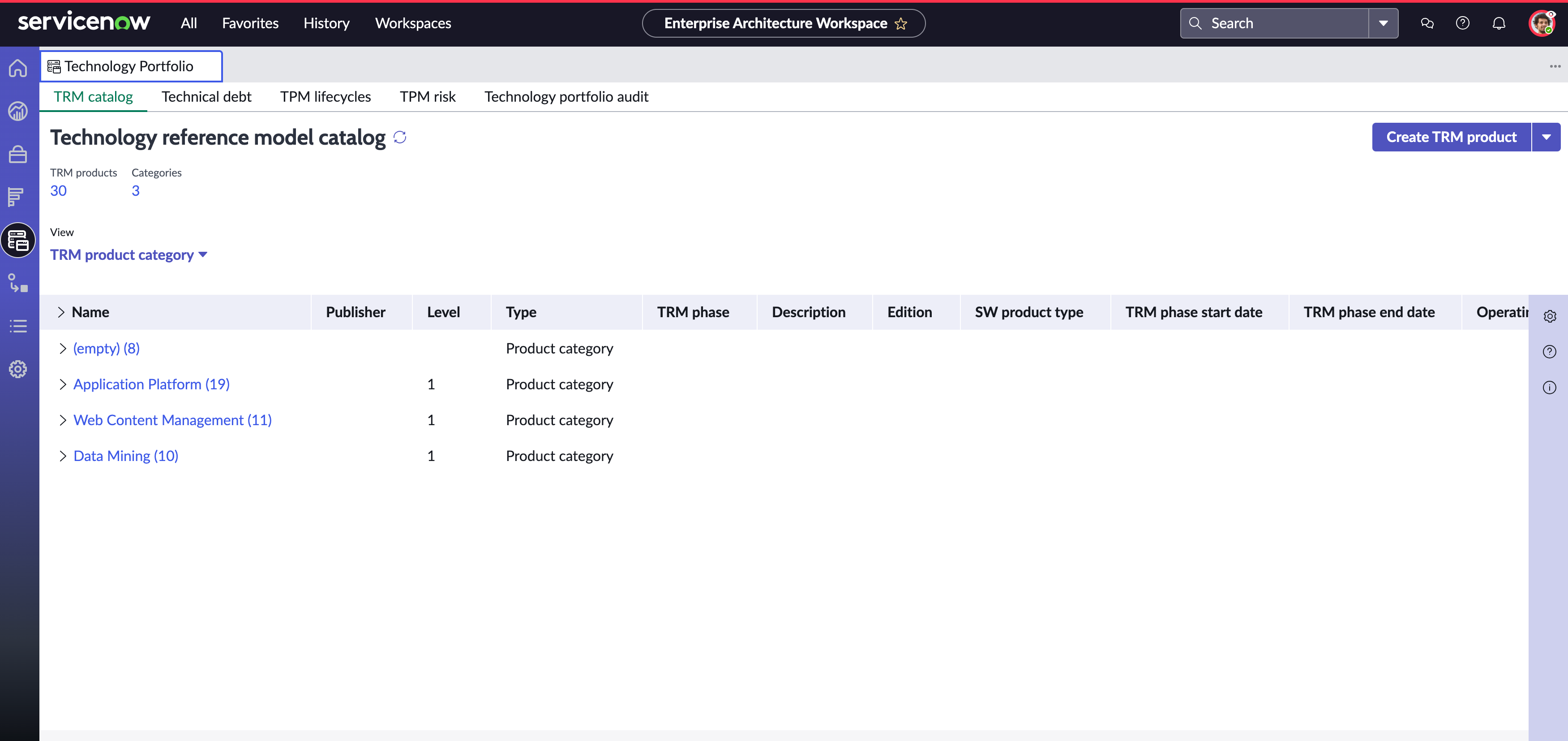Click the Create TRM product button

(1451, 137)
